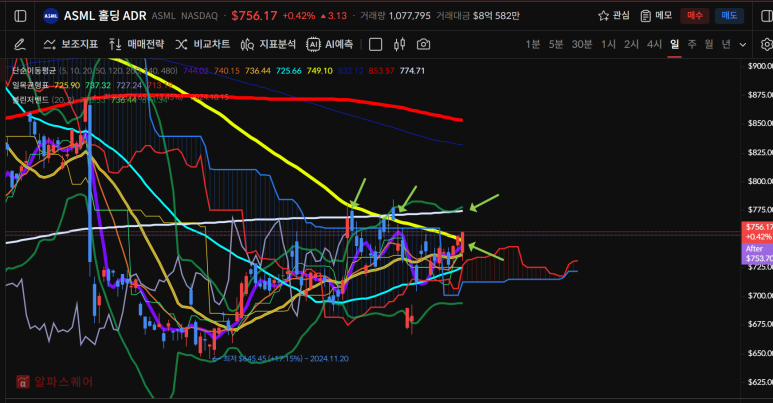Click the purple After $753.70 axis tag
Viewport: 773px width, 403px height.
click(757, 253)
